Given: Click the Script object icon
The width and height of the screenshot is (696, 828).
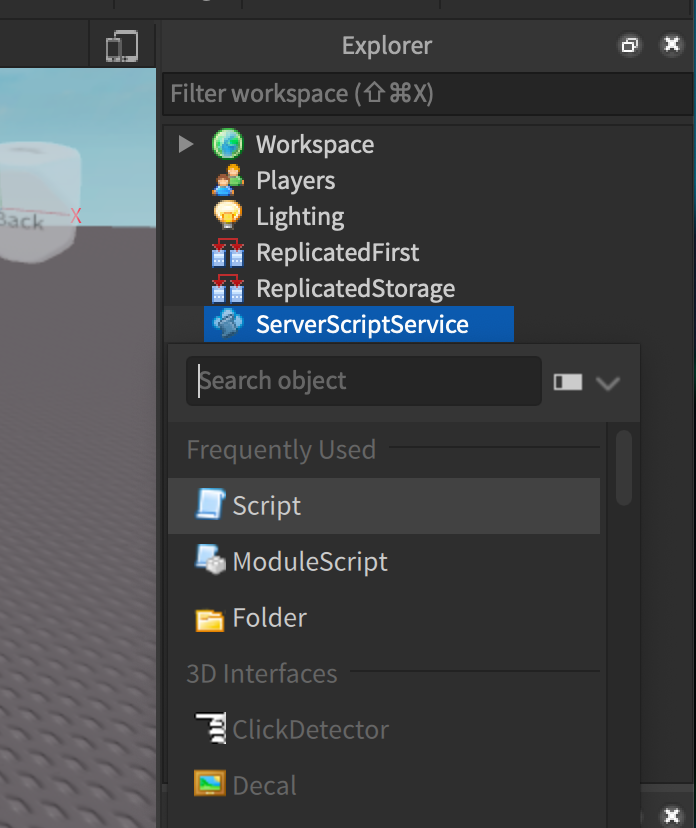Looking at the screenshot, I should coord(210,505).
